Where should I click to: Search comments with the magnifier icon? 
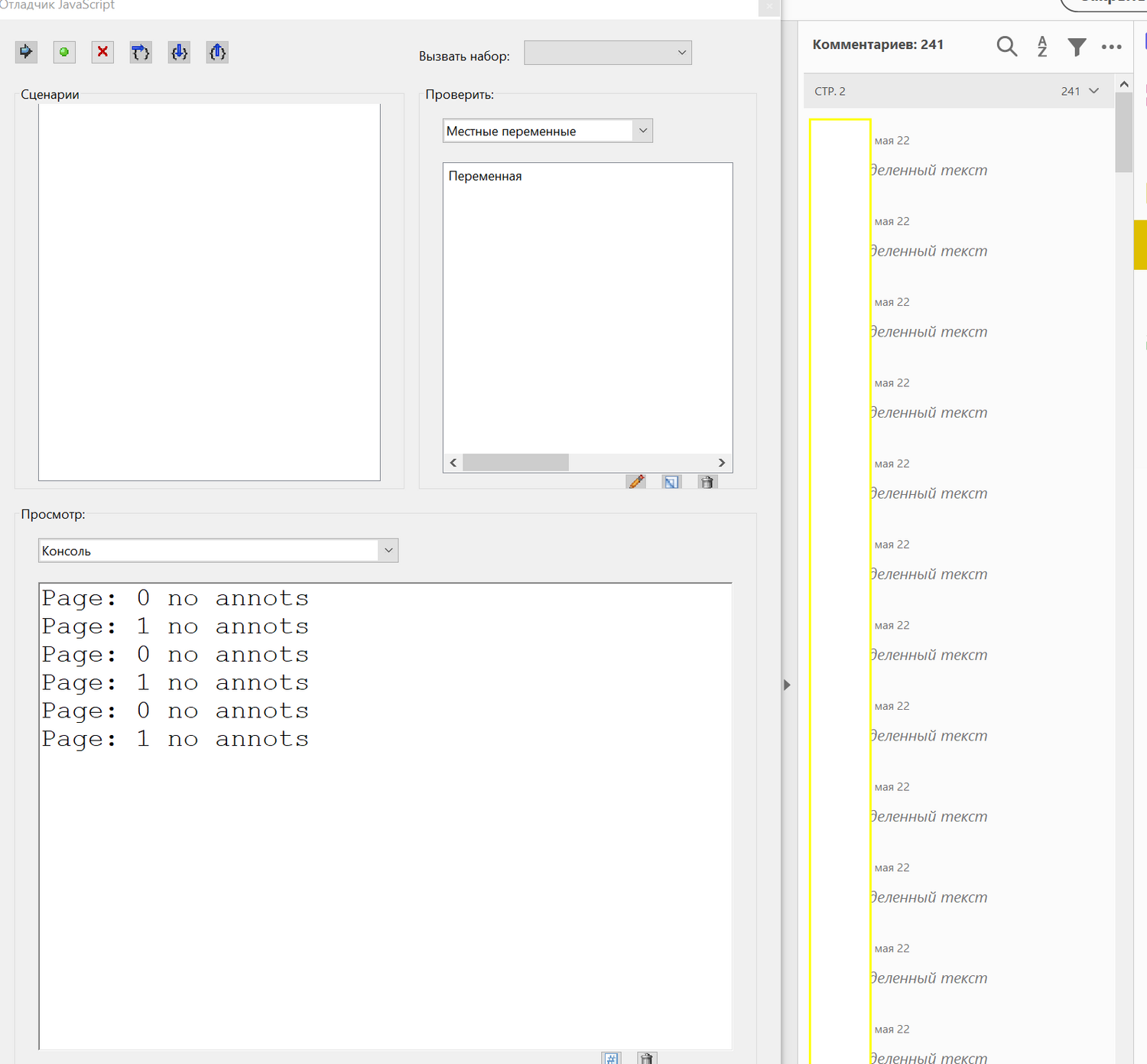click(x=1007, y=47)
